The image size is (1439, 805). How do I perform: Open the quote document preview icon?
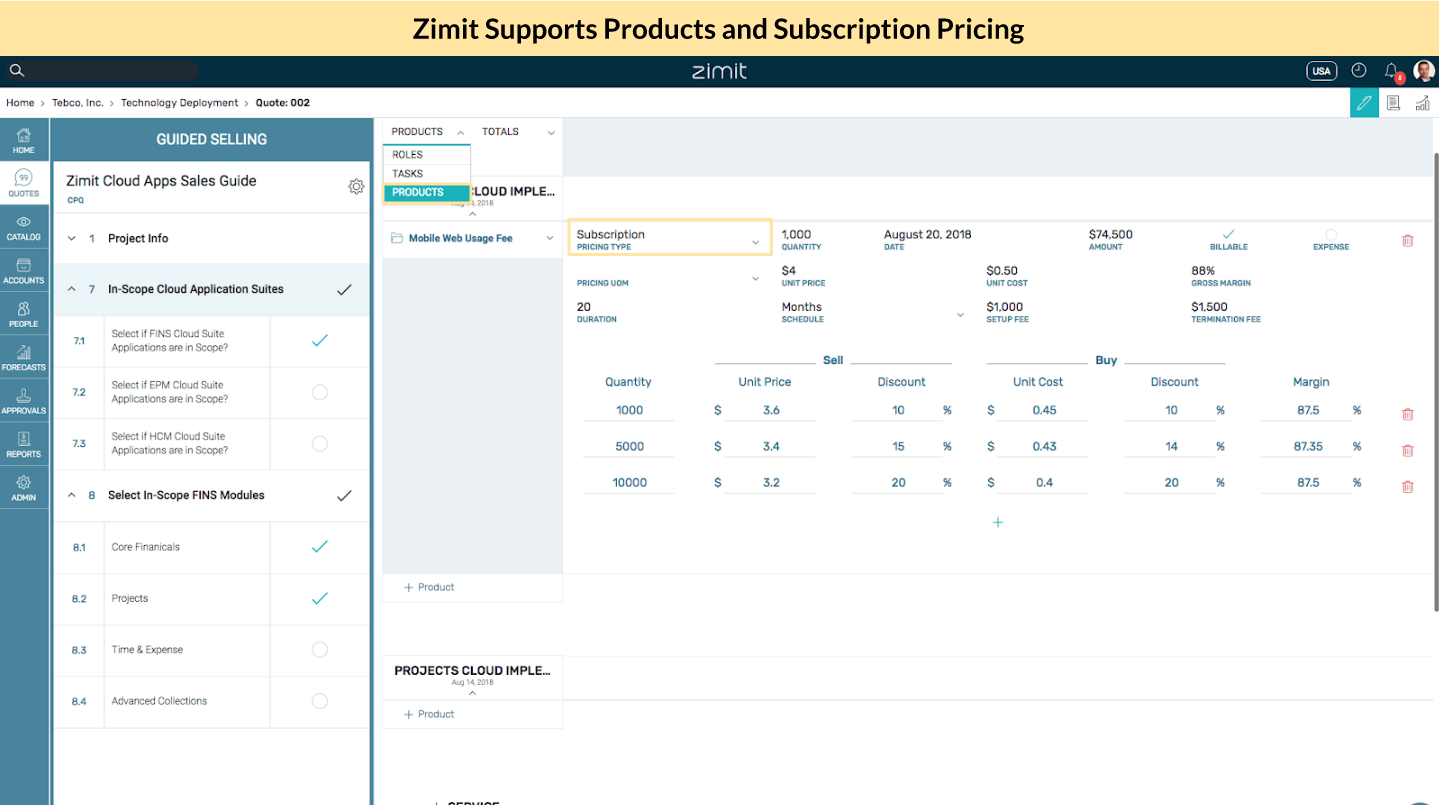point(1393,102)
